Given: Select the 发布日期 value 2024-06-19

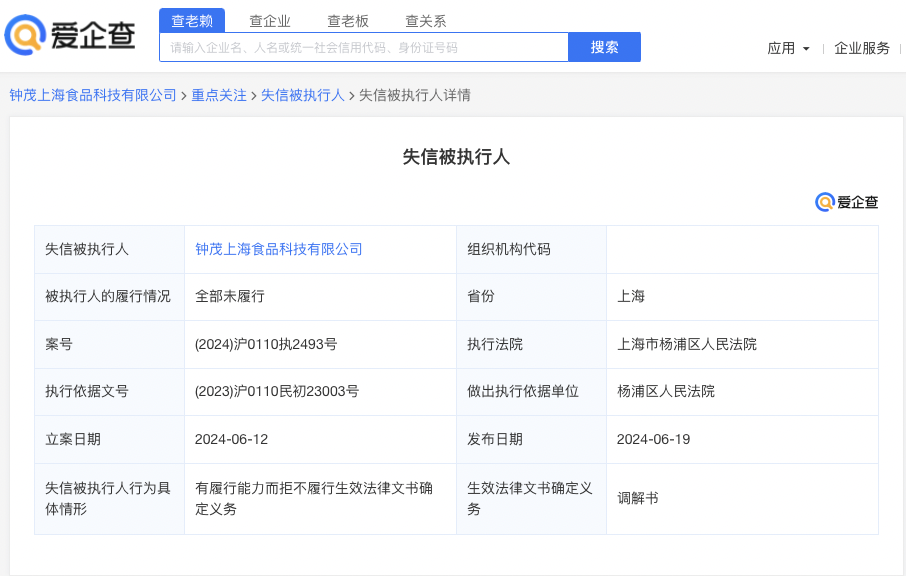Looking at the screenshot, I should 653,439.
